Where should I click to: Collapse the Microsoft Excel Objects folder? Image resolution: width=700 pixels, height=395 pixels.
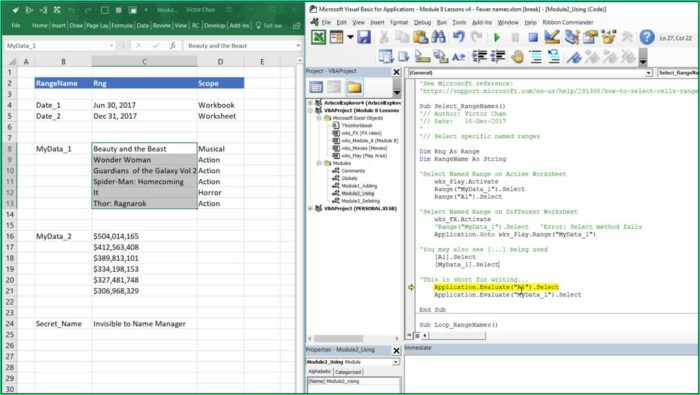coord(319,118)
